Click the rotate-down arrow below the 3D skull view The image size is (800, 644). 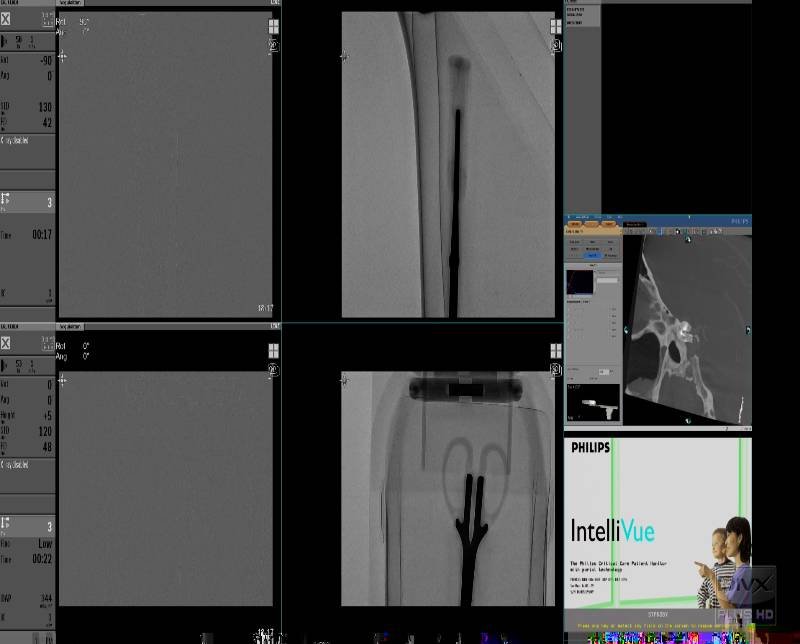pyautogui.click(x=688, y=421)
